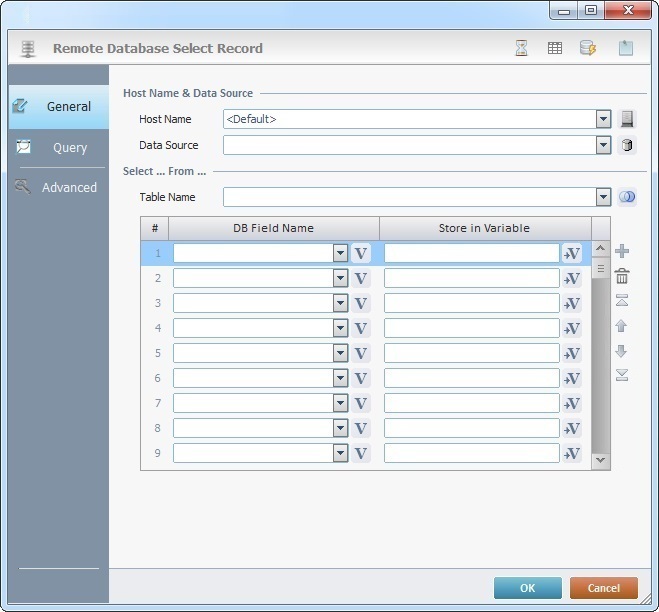Open the Table Name dropdown
The width and height of the screenshot is (659, 612).
(603, 197)
